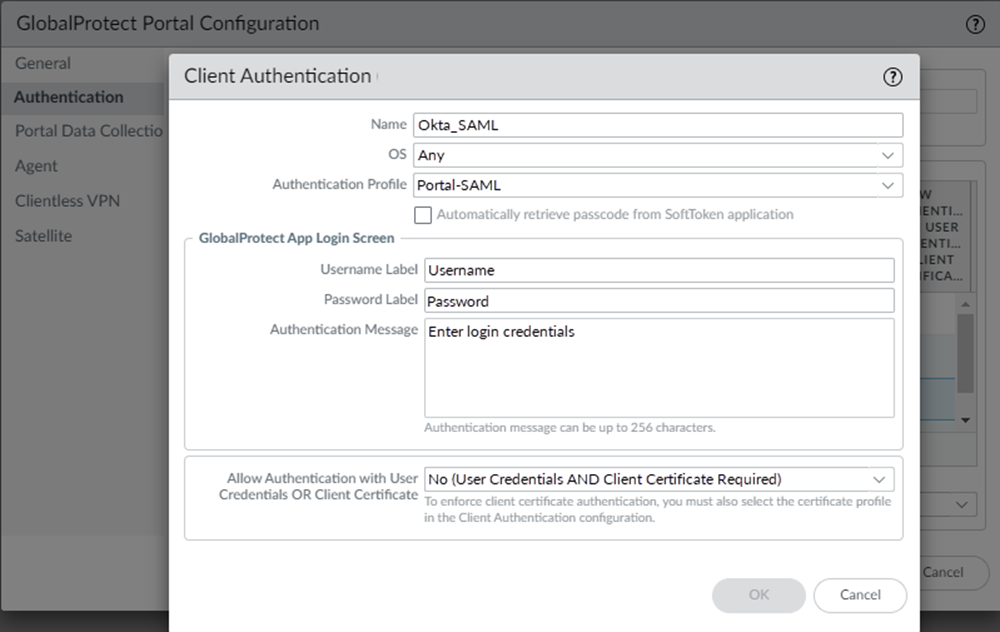
Task: Click into the Password Label field
Action: tap(658, 301)
